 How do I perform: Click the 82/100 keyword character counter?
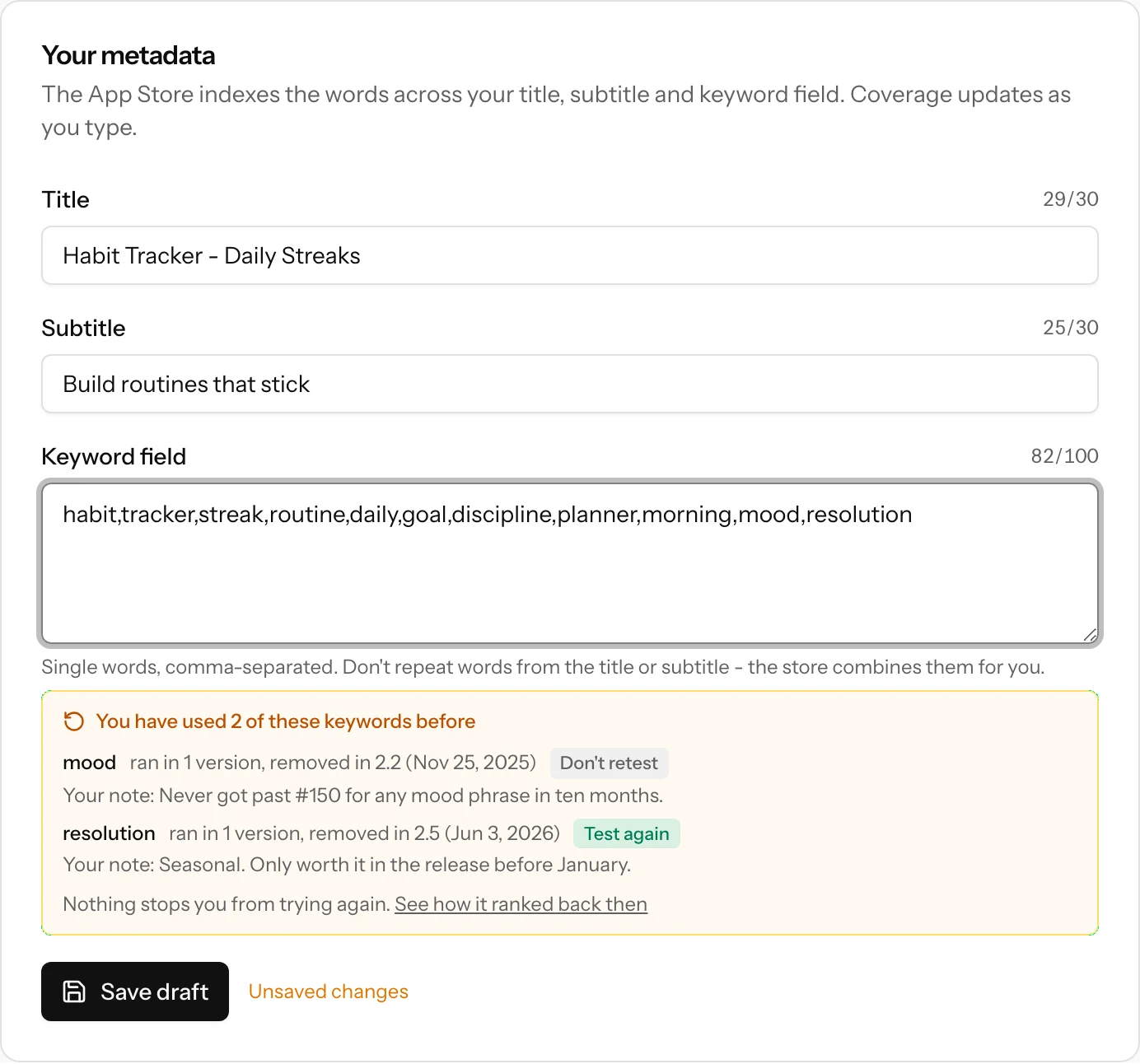tap(1065, 456)
